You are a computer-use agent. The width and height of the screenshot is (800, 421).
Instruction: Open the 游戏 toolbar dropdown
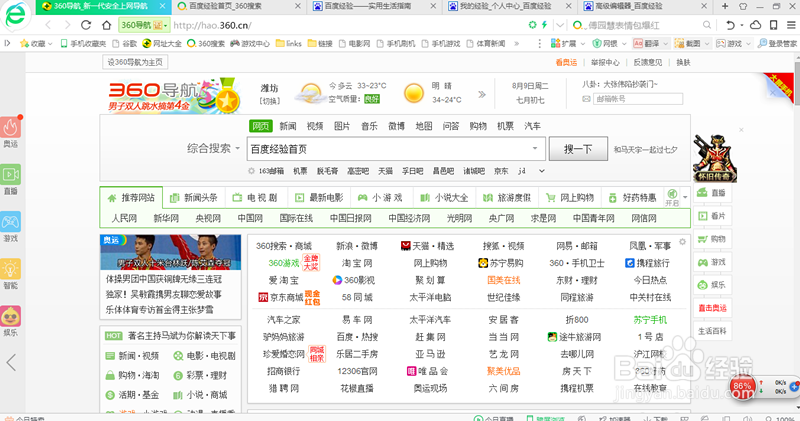click(733, 43)
